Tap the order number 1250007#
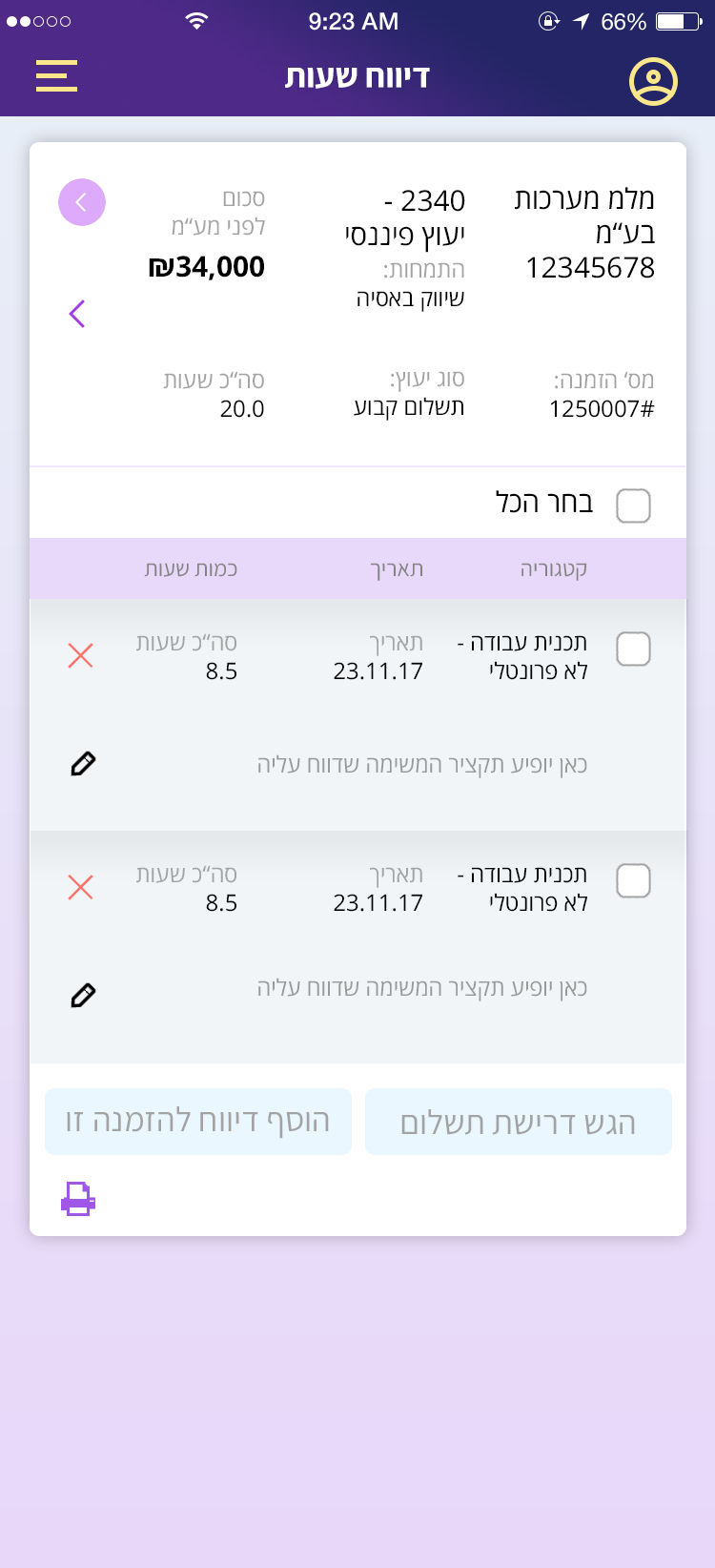 click(x=602, y=409)
